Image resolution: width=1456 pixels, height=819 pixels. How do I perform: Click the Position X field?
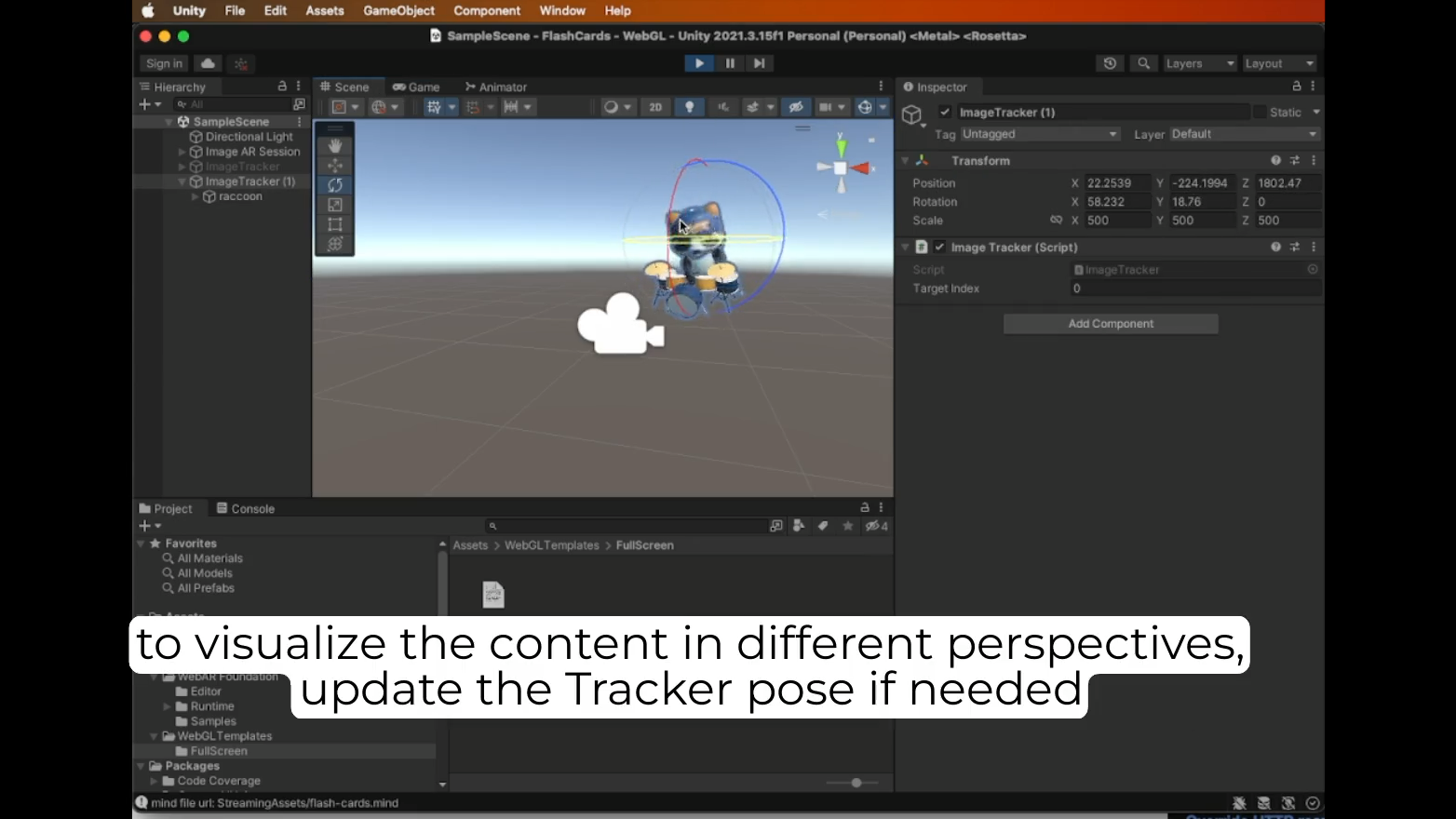[1116, 182]
